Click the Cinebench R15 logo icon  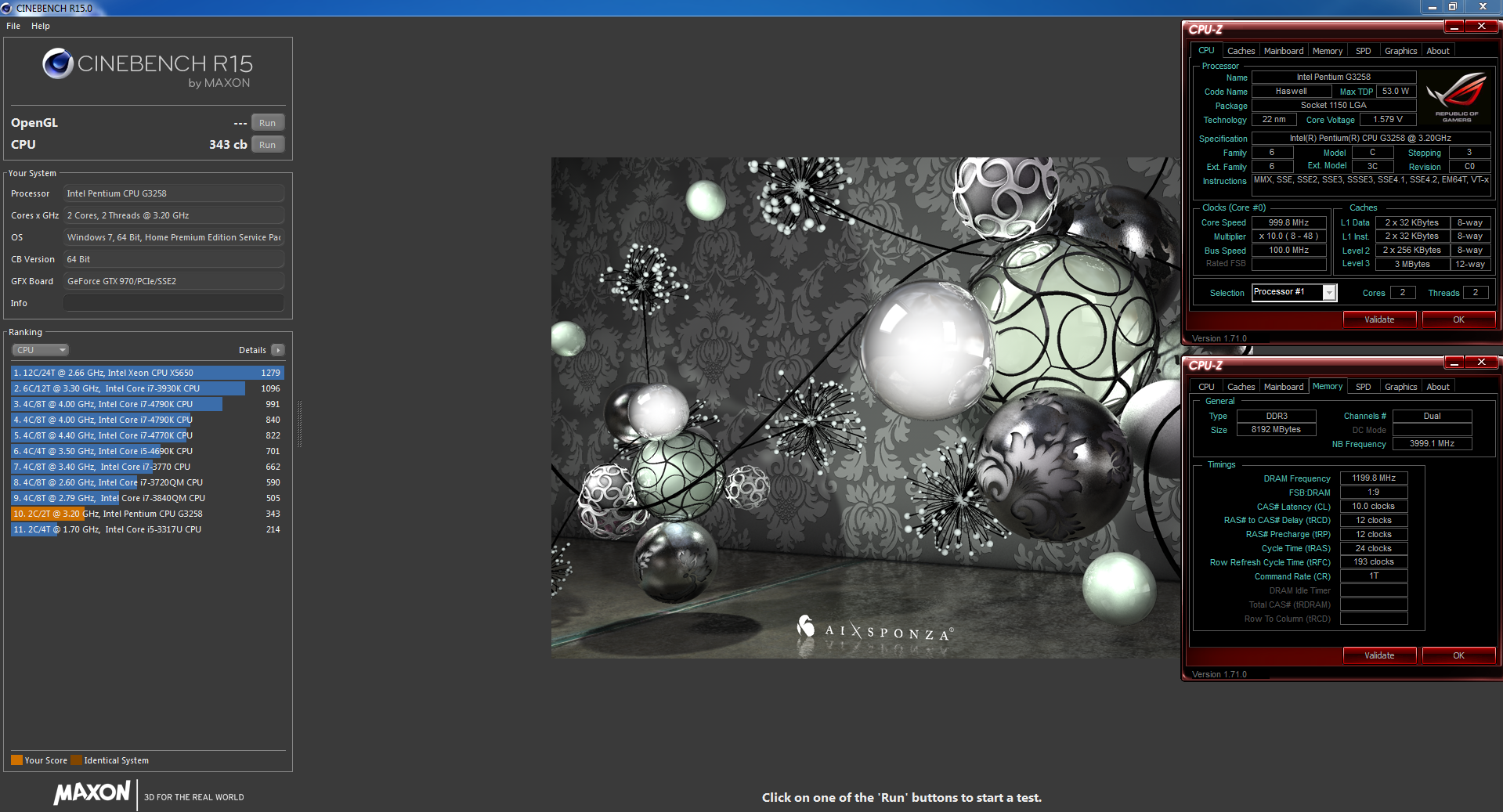[x=58, y=63]
